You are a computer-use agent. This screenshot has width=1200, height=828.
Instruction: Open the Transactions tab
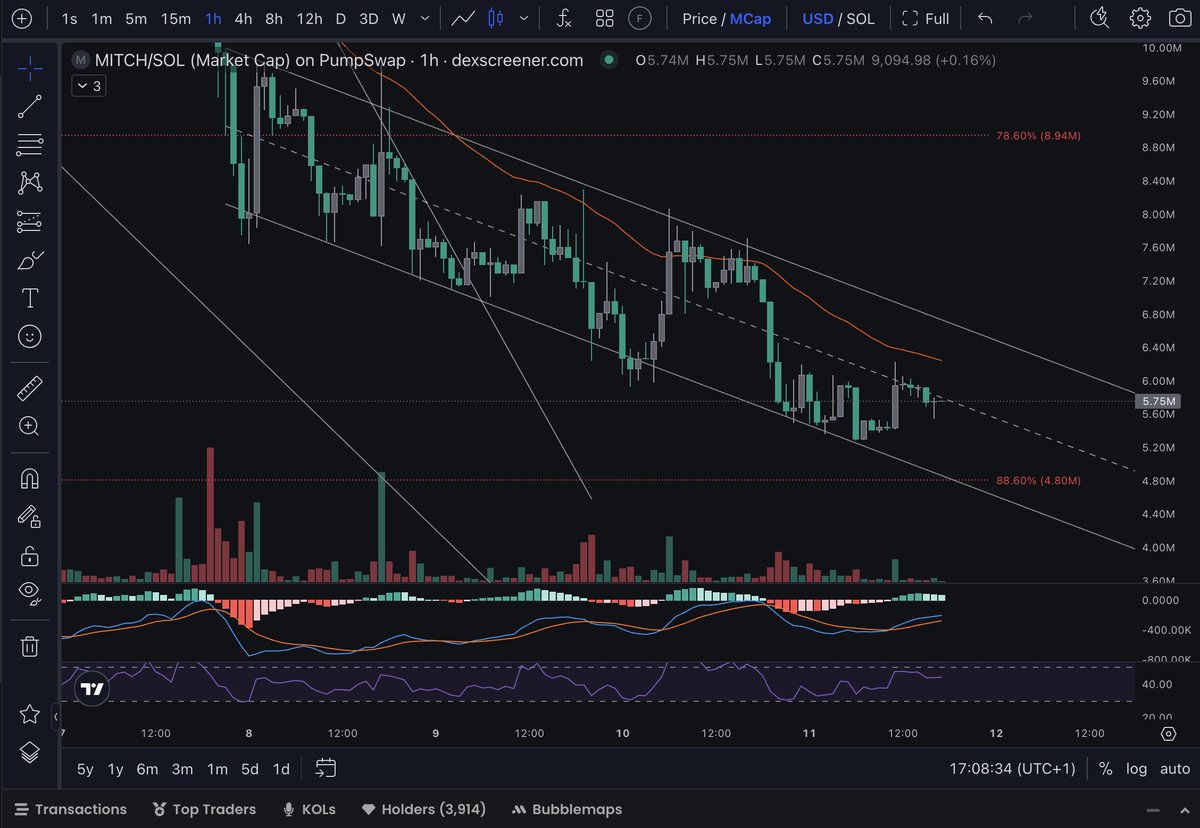pos(71,809)
